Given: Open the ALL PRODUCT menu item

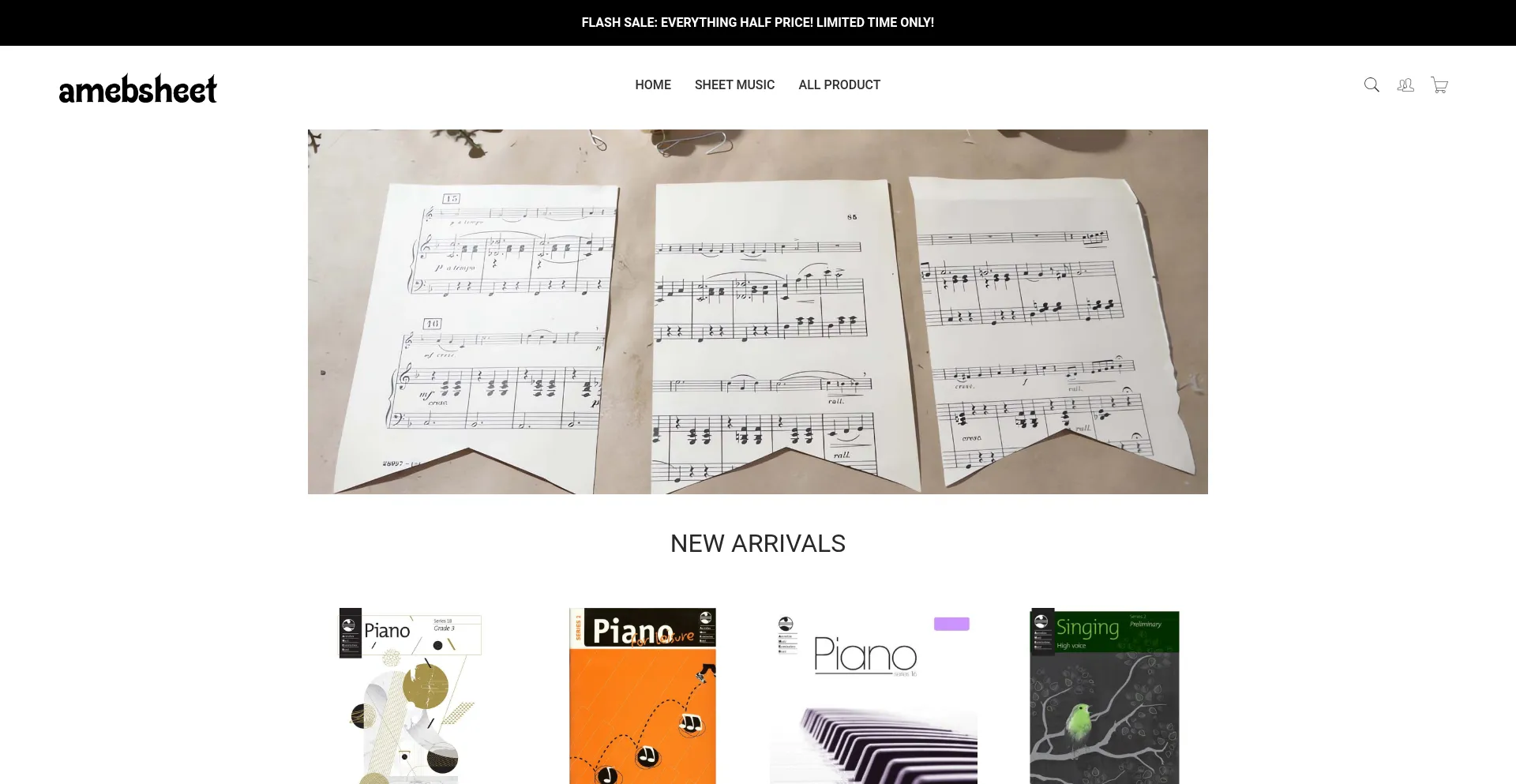Looking at the screenshot, I should point(839,84).
